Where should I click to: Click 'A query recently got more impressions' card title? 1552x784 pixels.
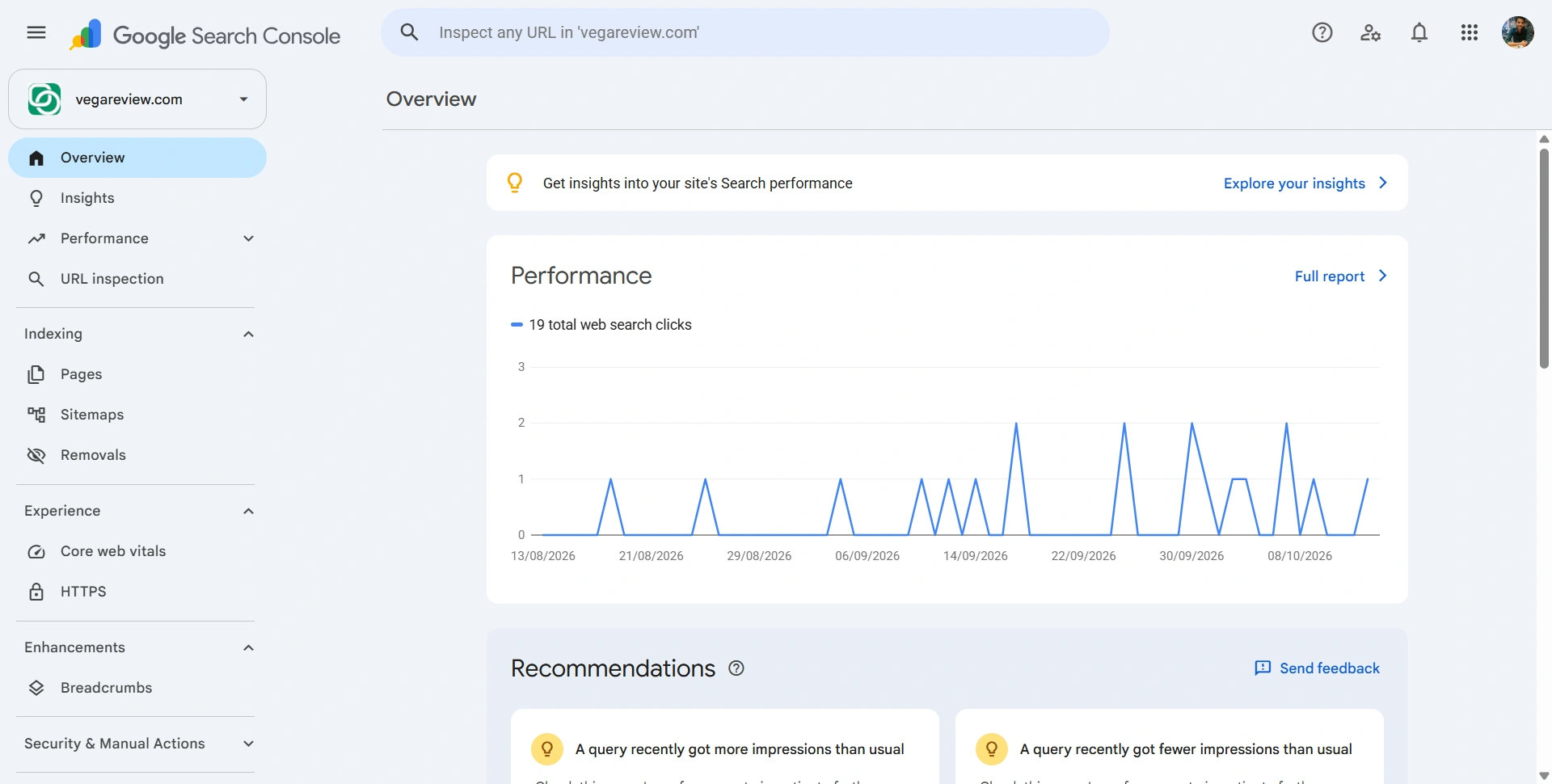tap(740, 749)
